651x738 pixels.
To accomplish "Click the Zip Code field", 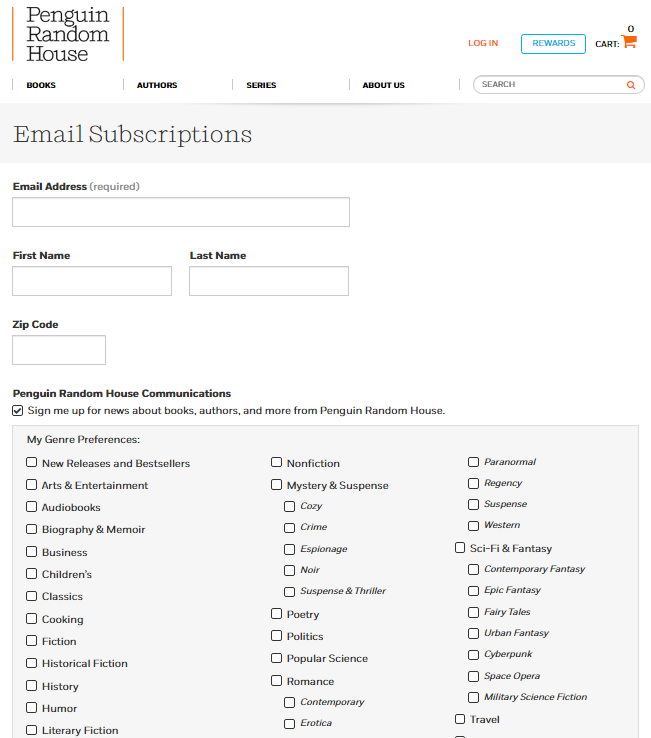I will (59, 350).
